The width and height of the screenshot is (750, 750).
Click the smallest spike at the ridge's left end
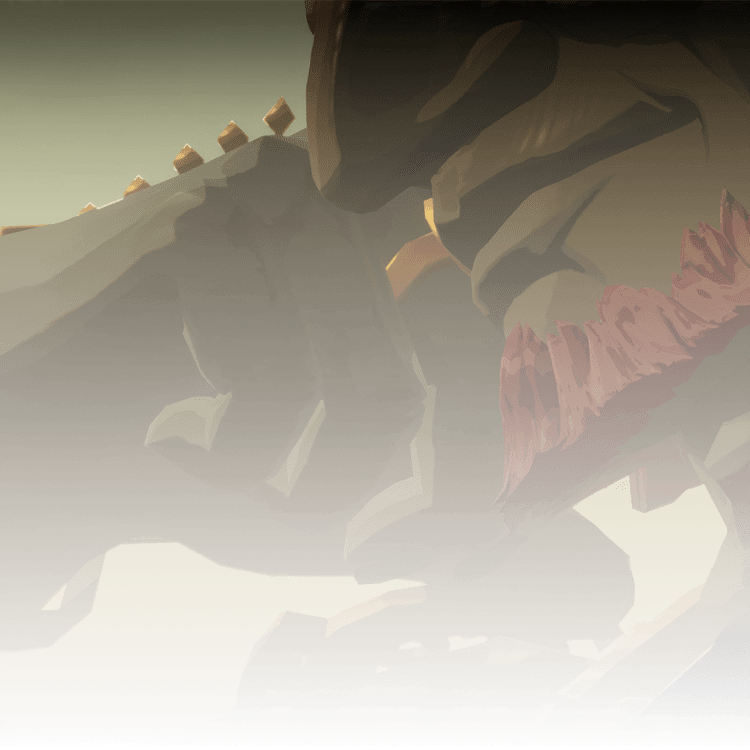[x=87, y=208]
